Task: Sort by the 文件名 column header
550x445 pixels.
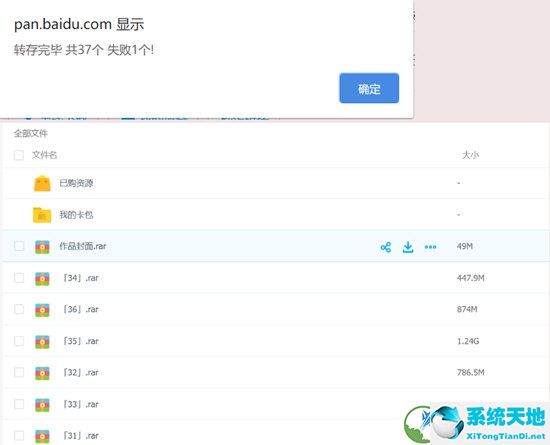Action: pos(45,155)
